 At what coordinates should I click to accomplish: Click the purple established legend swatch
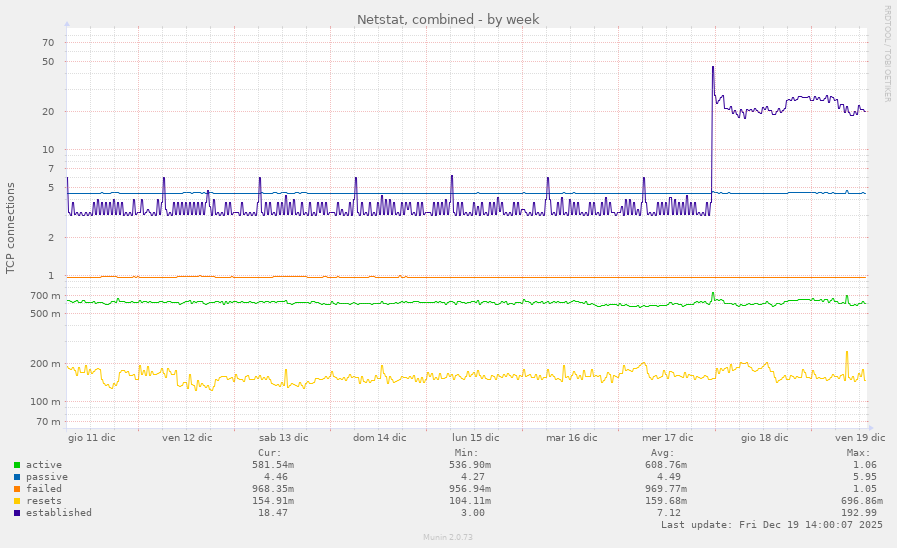click(x=17, y=513)
